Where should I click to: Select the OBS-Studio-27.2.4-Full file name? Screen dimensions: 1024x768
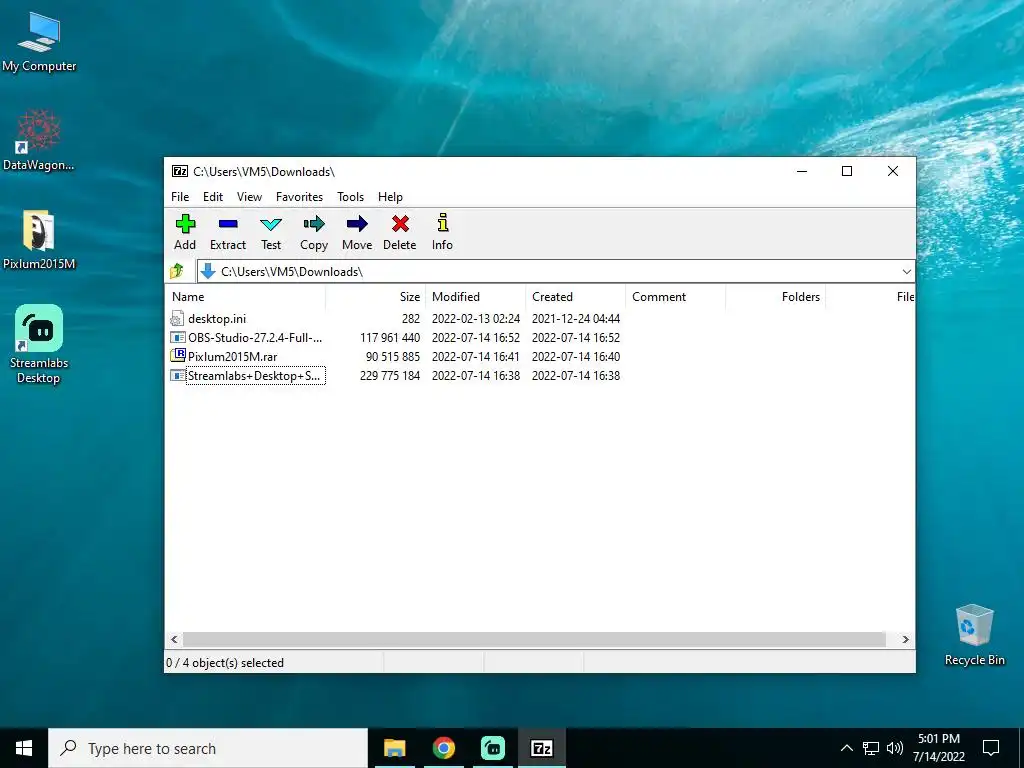255,338
